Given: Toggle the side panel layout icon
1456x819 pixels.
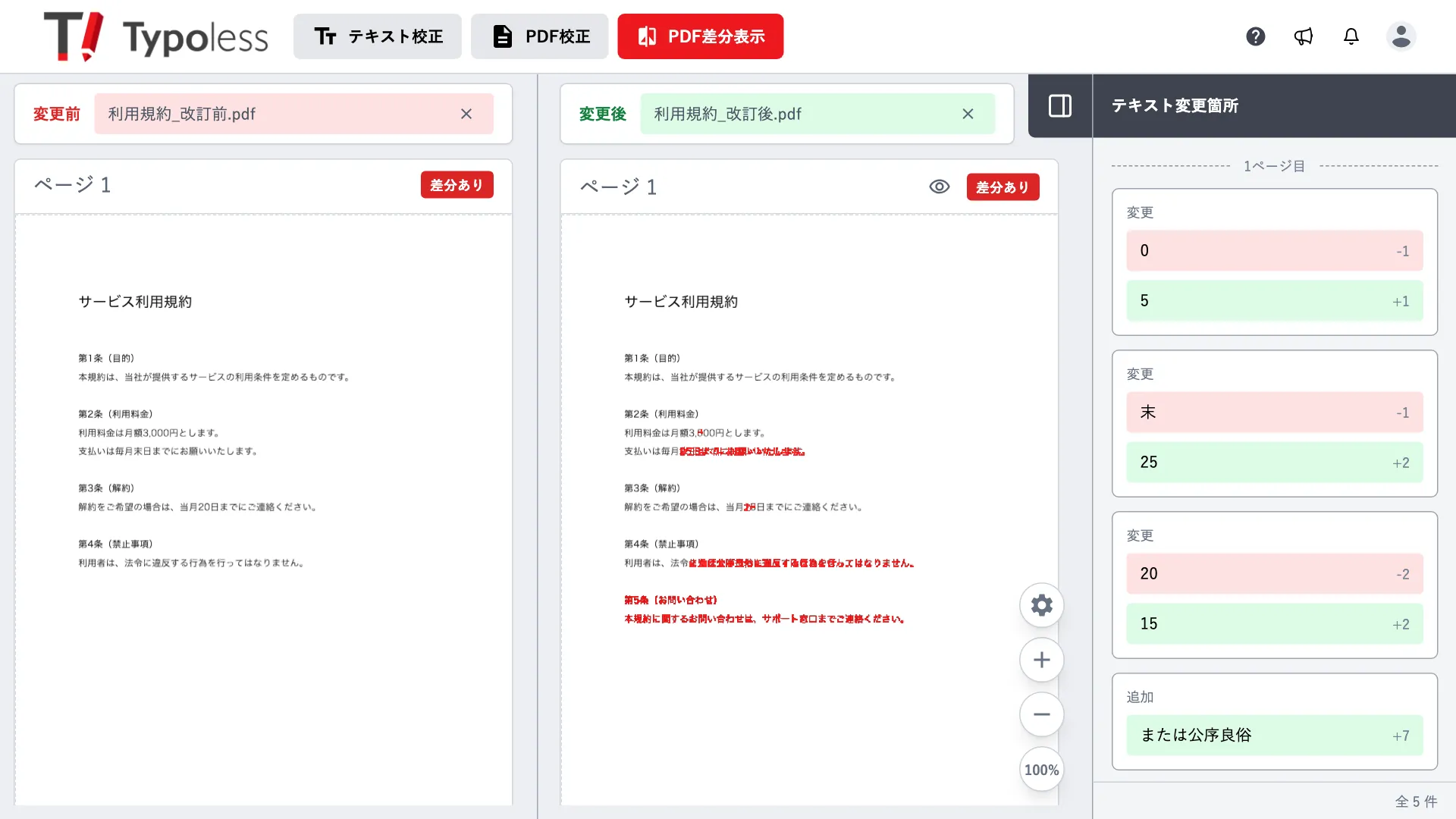Looking at the screenshot, I should click(x=1060, y=105).
